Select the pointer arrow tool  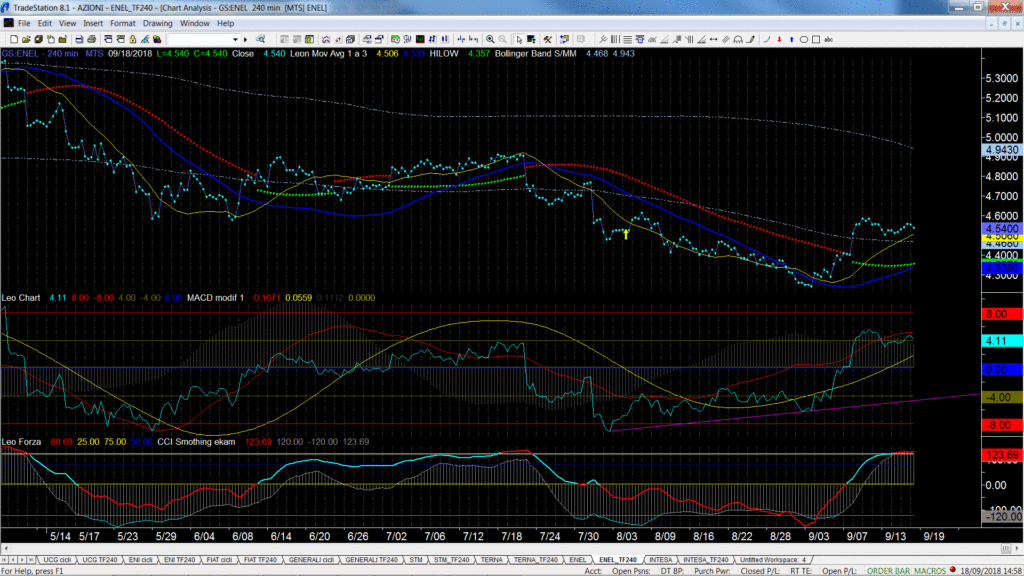point(519,39)
